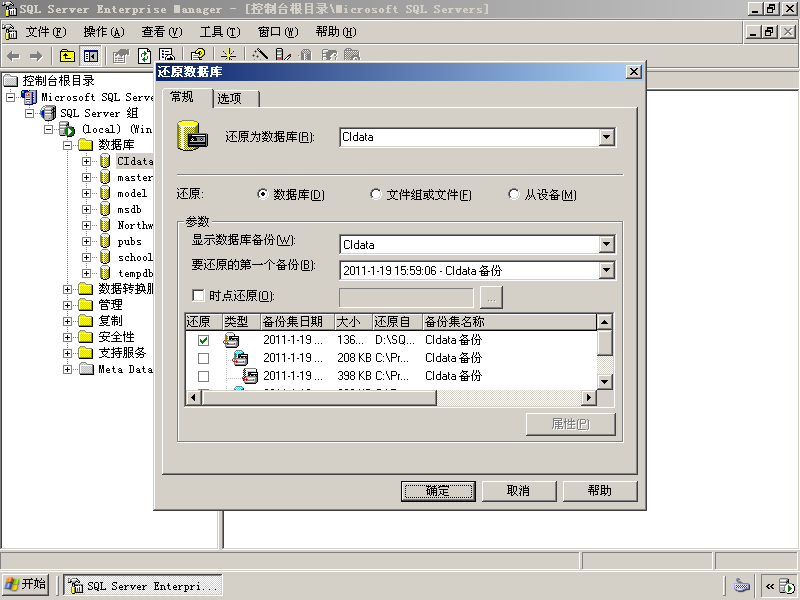The height and width of the screenshot is (600, 800).
Task: Click the Register server toolbar icon
Action: point(283,55)
